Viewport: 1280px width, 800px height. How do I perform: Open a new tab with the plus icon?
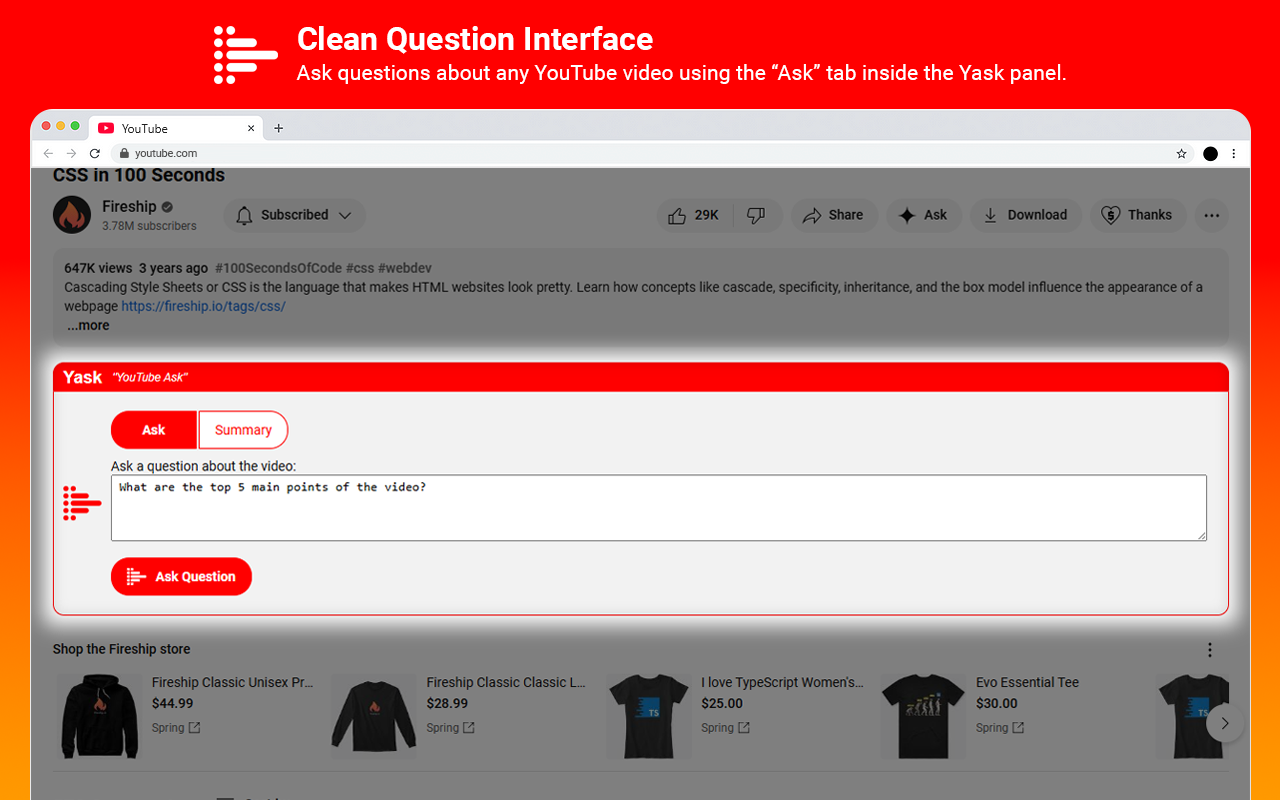[278, 128]
